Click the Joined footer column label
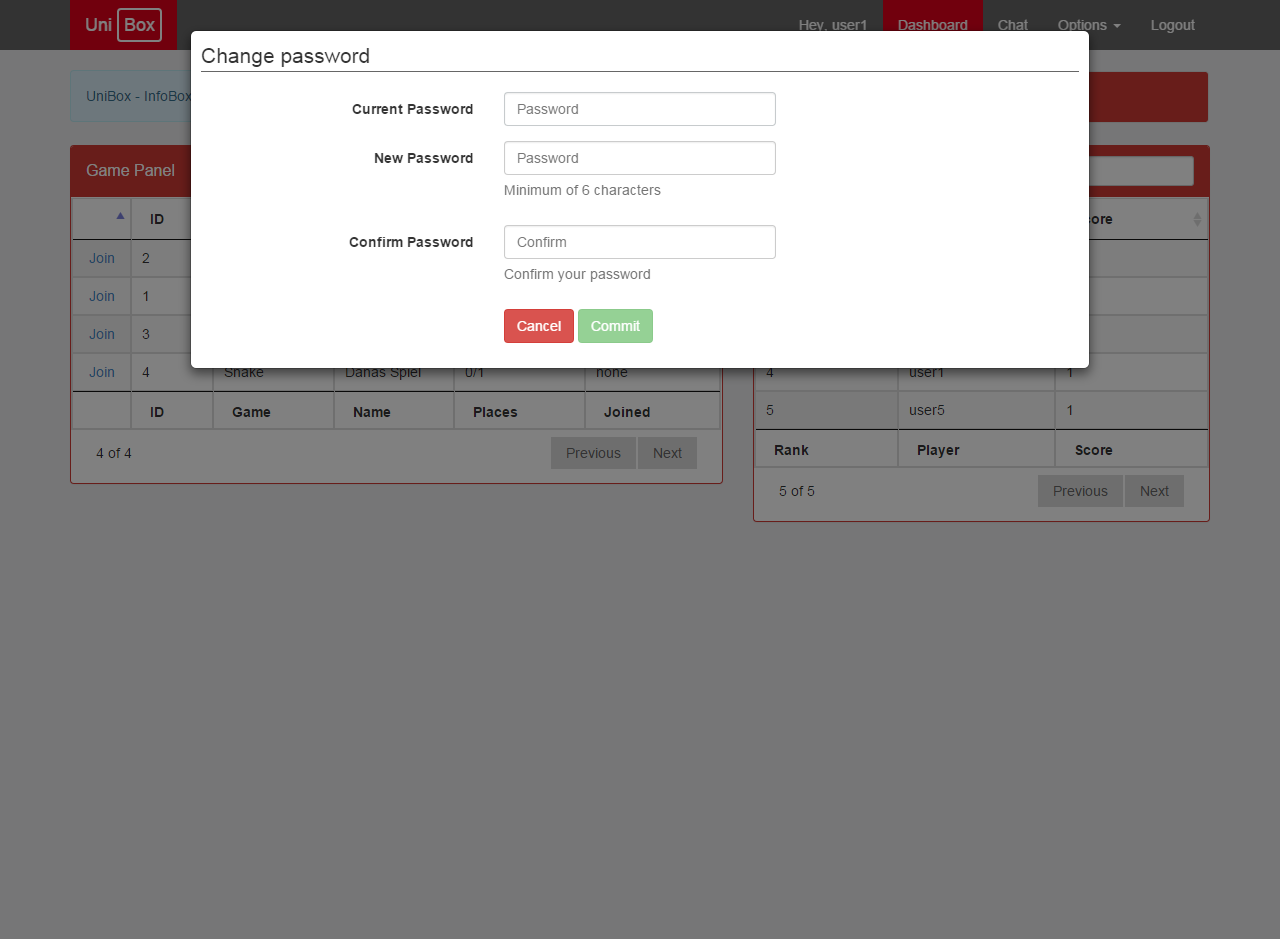The width and height of the screenshot is (1280, 939). click(627, 412)
